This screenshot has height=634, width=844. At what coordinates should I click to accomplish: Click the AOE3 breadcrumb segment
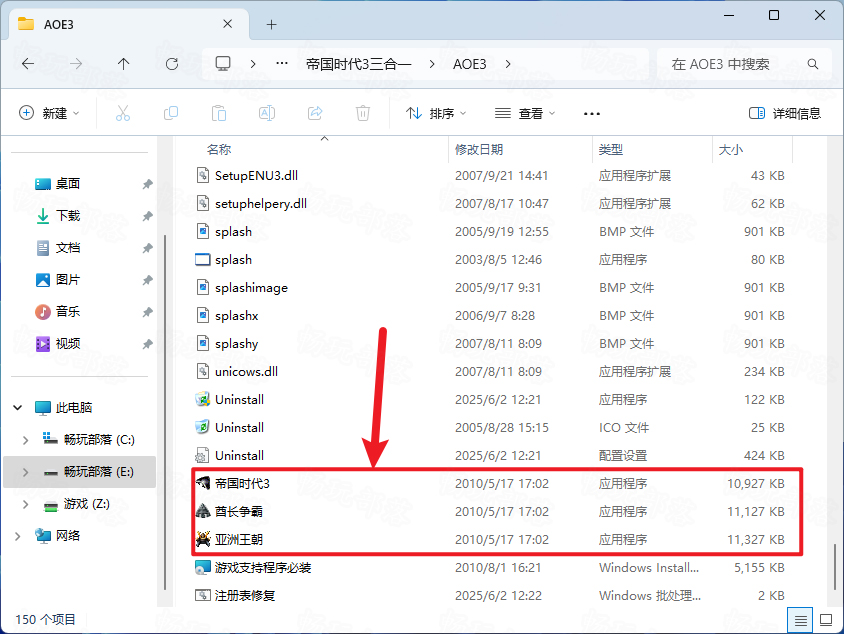(x=469, y=64)
